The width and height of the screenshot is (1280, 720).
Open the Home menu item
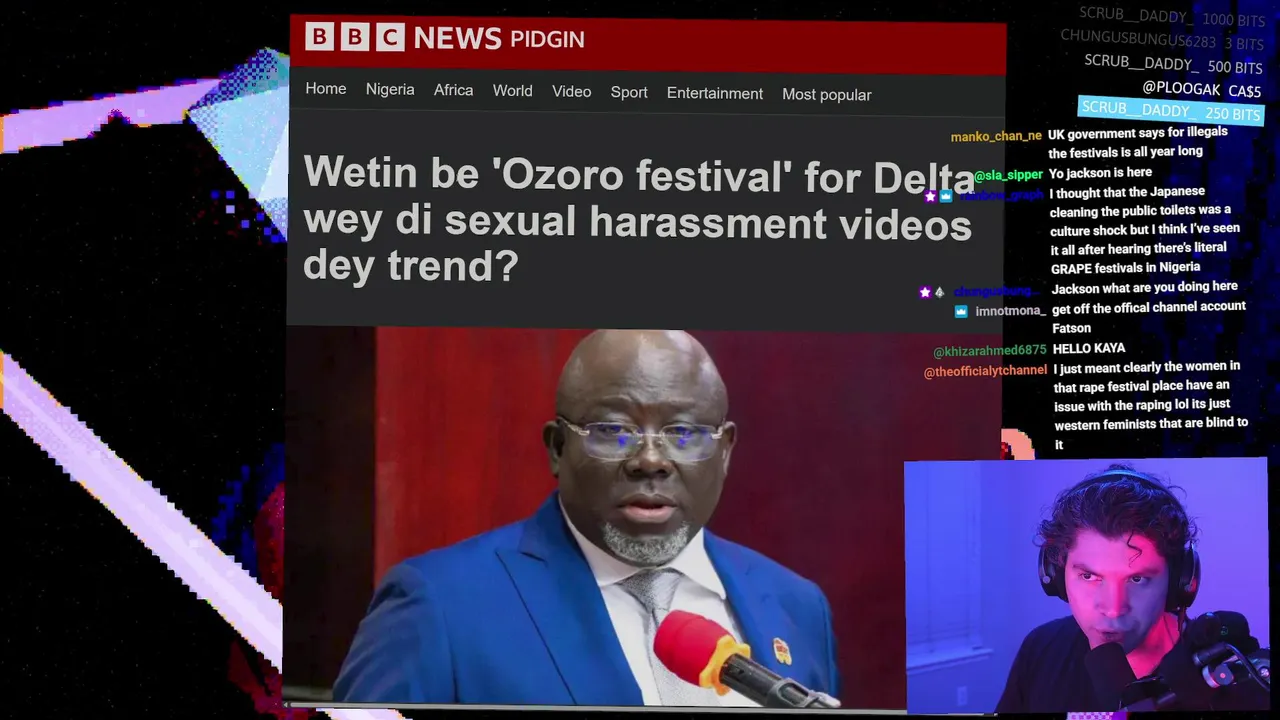[x=326, y=89]
